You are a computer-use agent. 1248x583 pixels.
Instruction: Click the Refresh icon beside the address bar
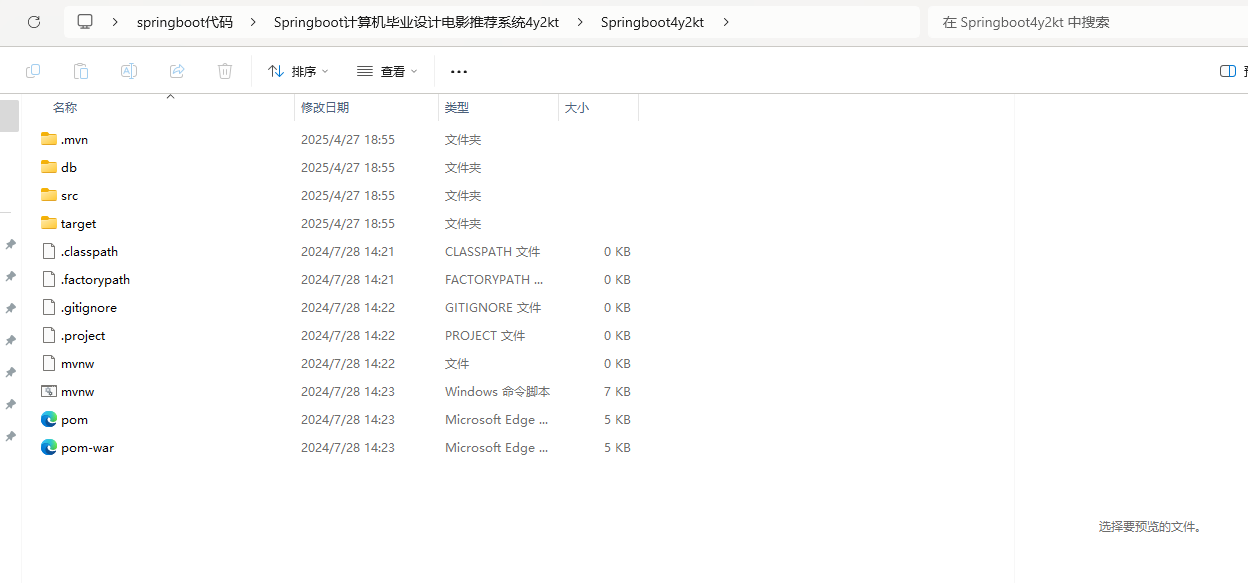tap(33, 21)
